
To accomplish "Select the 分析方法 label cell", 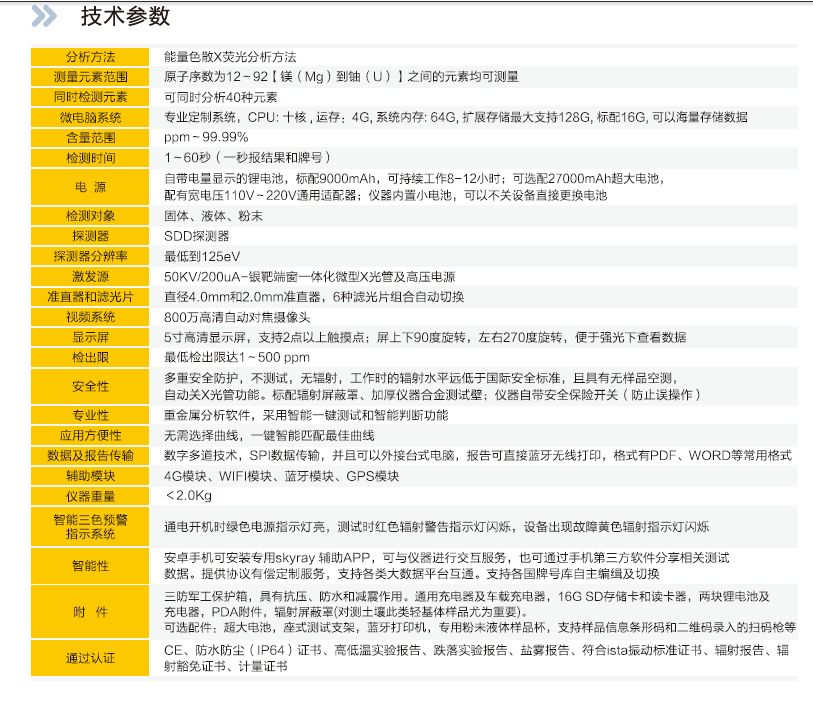I will [x=91, y=57].
